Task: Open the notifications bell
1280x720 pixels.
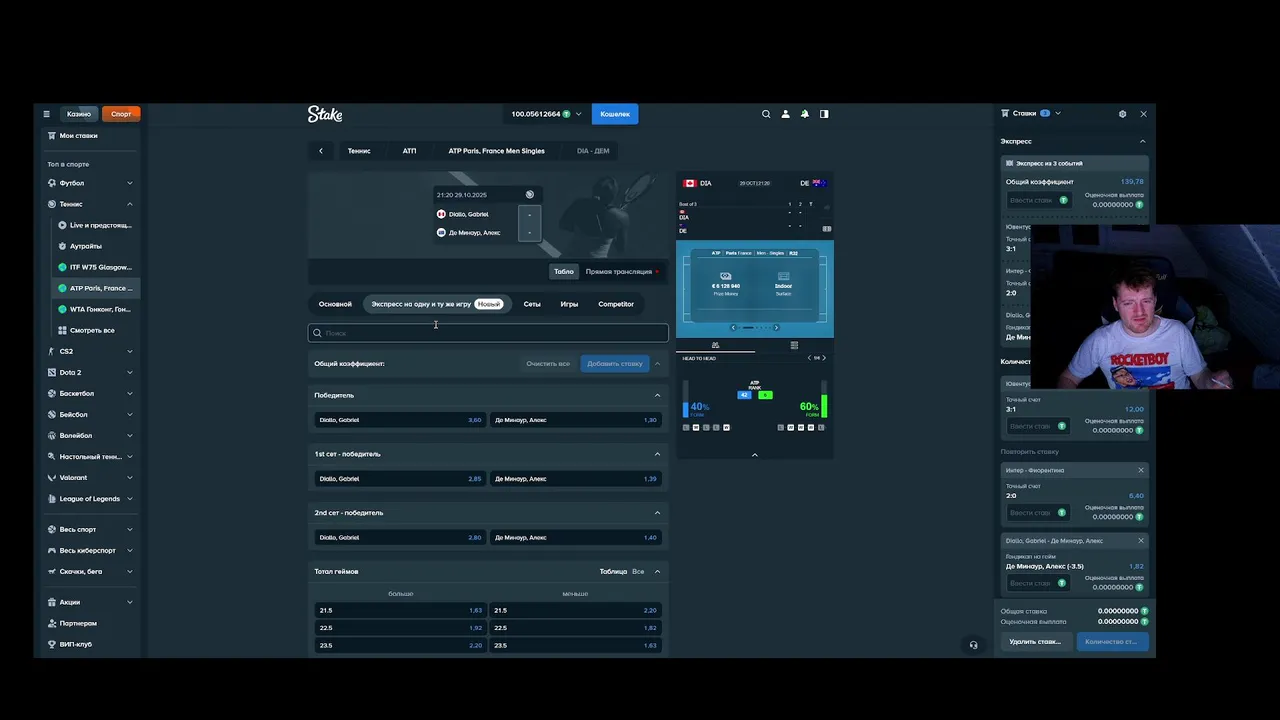Action: pyautogui.click(x=804, y=114)
